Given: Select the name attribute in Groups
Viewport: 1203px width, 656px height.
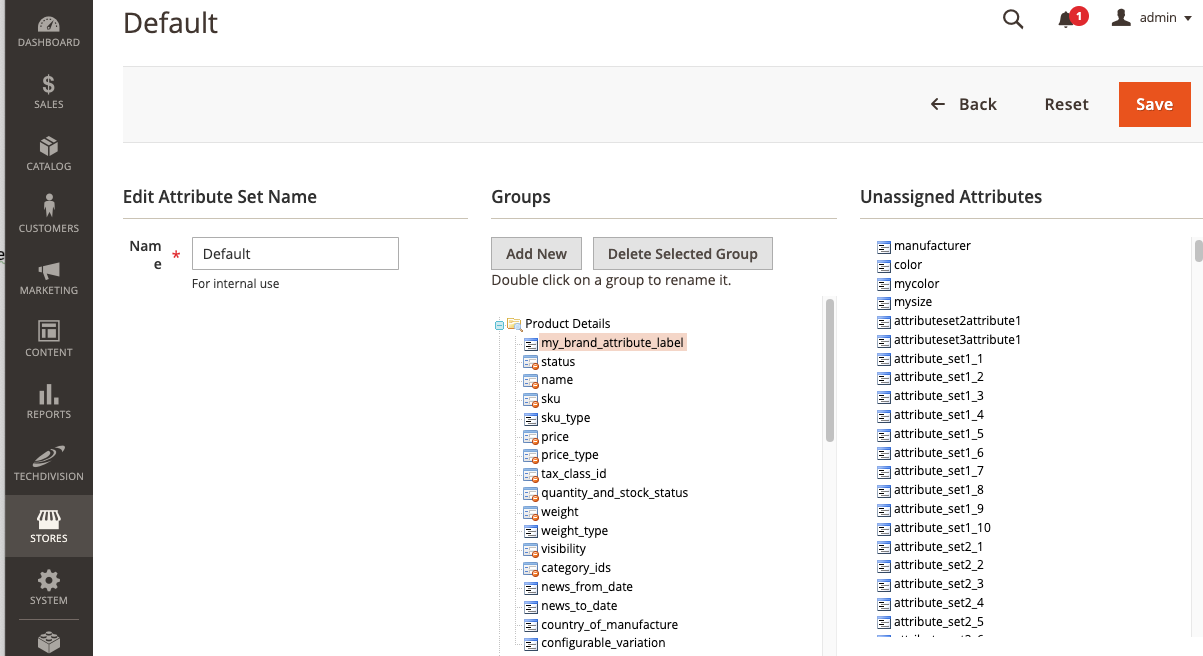Looking at the screenshot, I should pos(557,380).
